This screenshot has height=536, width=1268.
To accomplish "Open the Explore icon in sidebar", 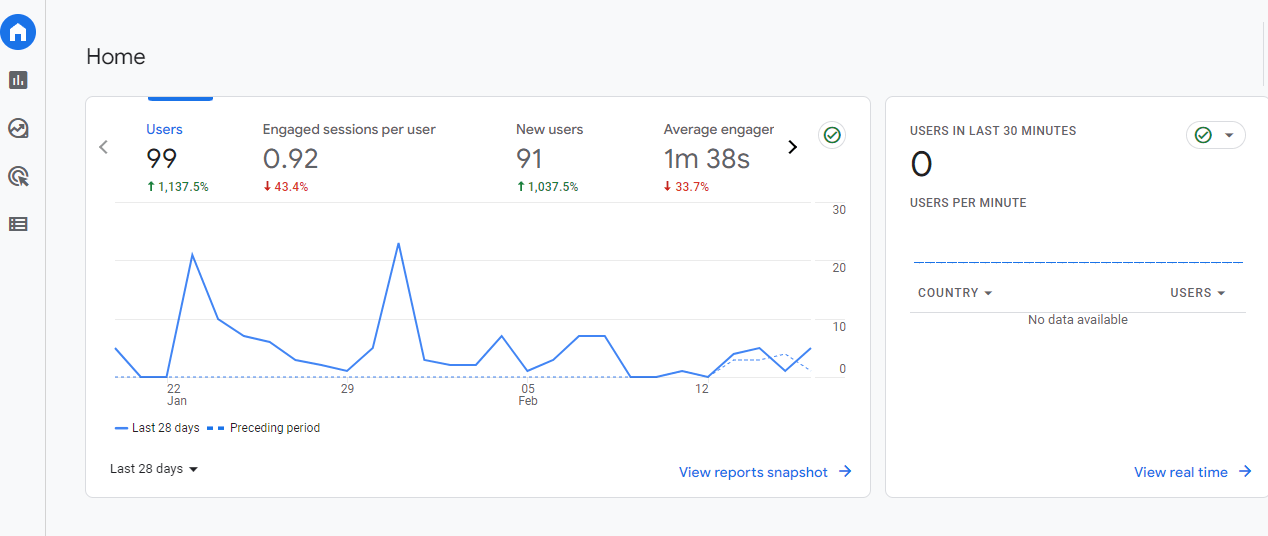I will coord(18,128).
